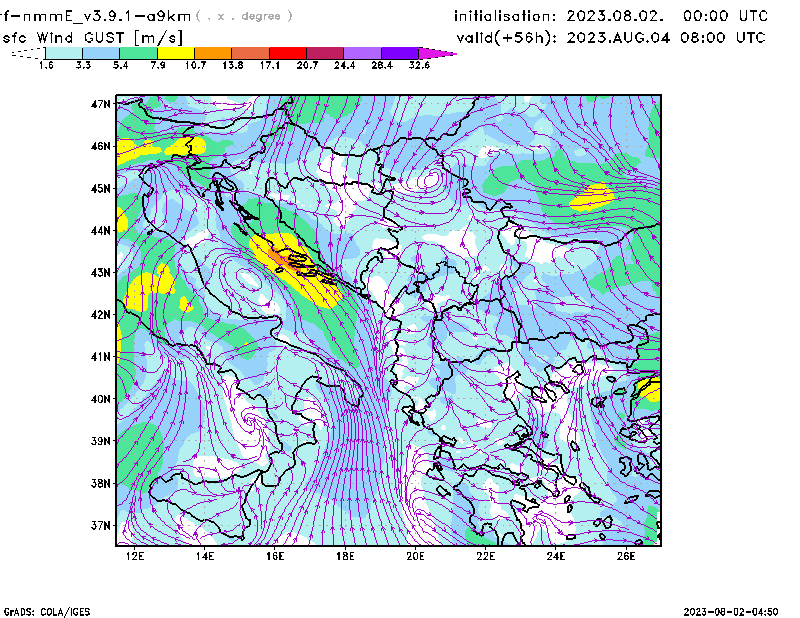Viewport: 800px width, 618px height.
Task: Click the 37N latitude label
Action: [101, 525]
